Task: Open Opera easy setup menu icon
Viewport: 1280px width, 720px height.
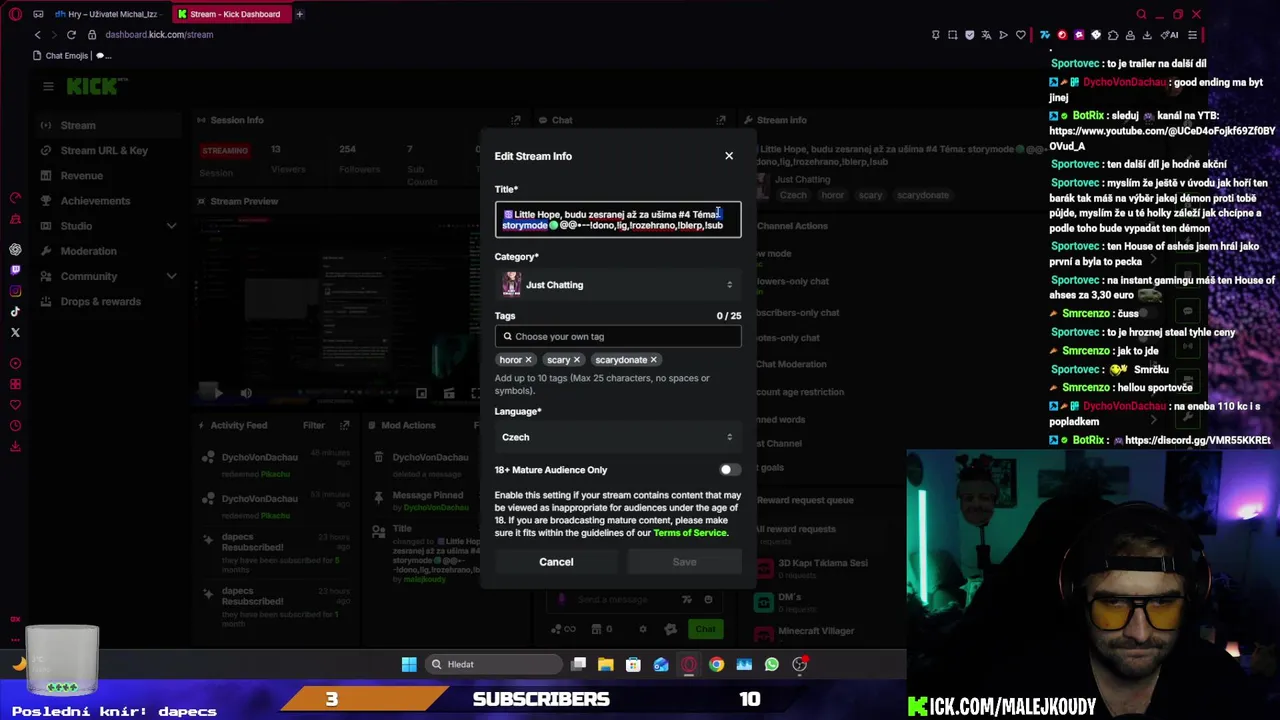Action: tap(1192, 35)
